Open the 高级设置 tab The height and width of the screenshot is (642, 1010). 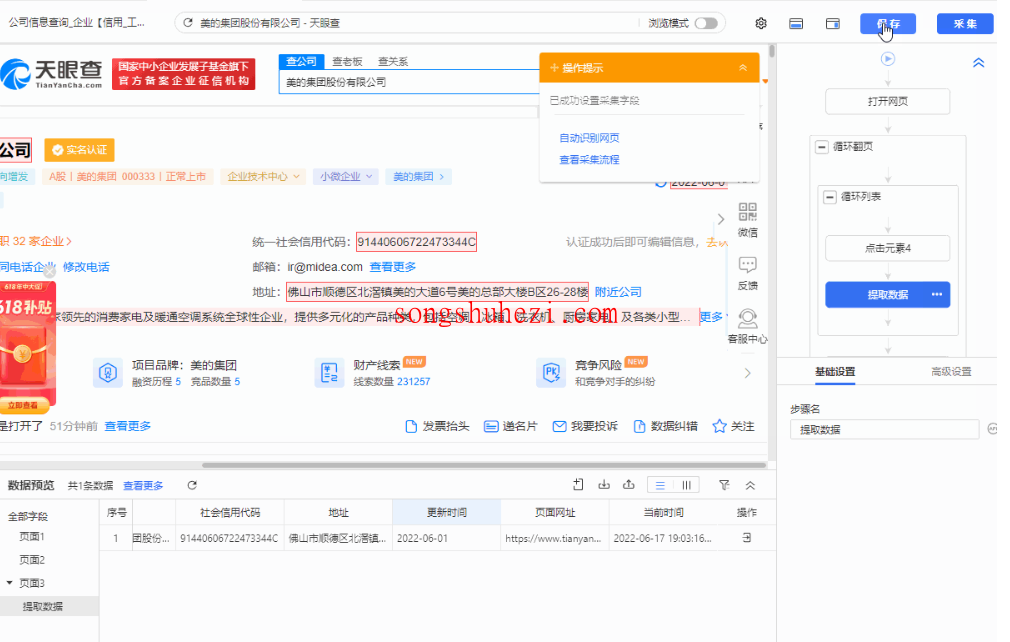pyautogui.click(x=951, y=372)
